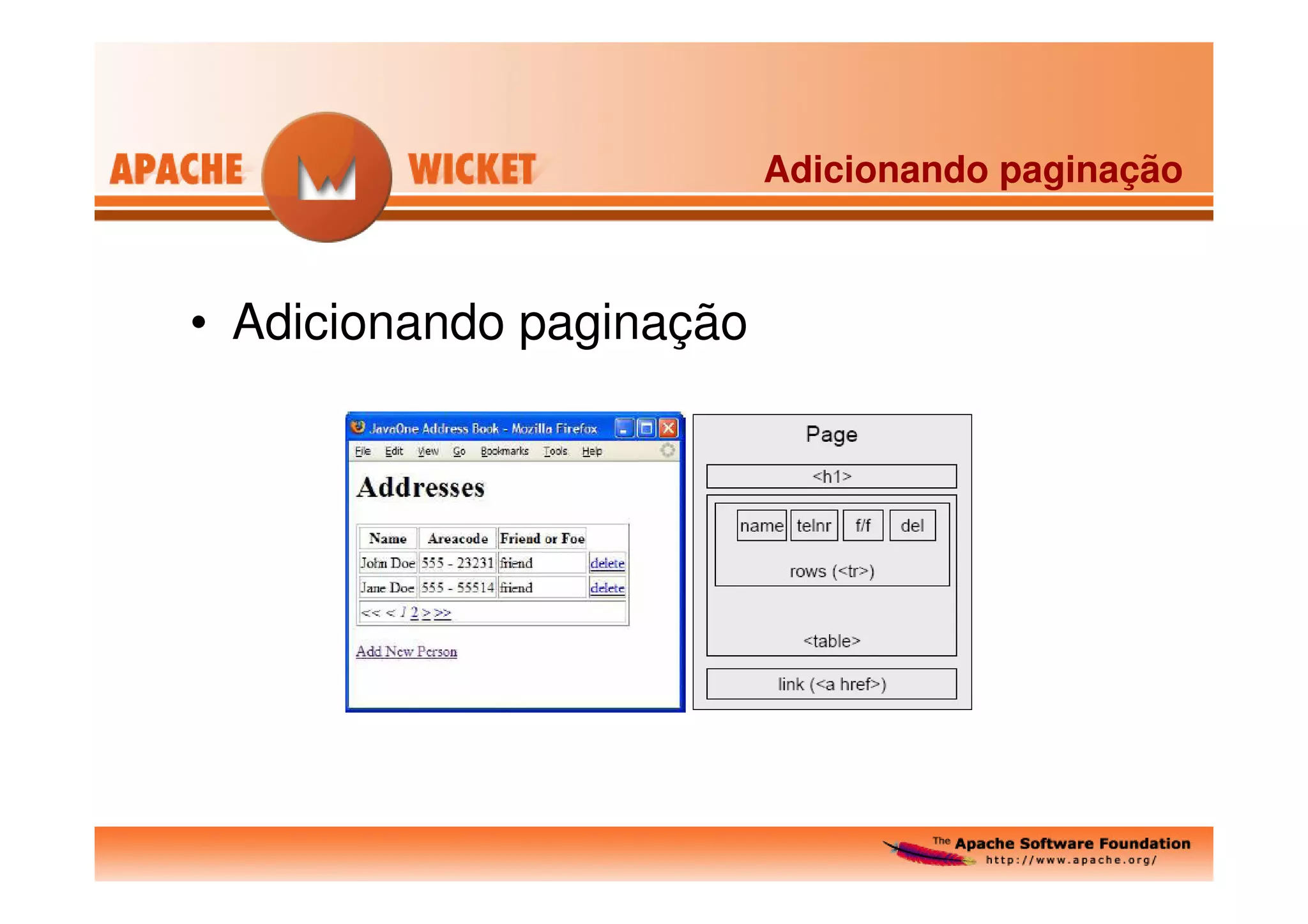Open the Go menu

click(459, 451)
